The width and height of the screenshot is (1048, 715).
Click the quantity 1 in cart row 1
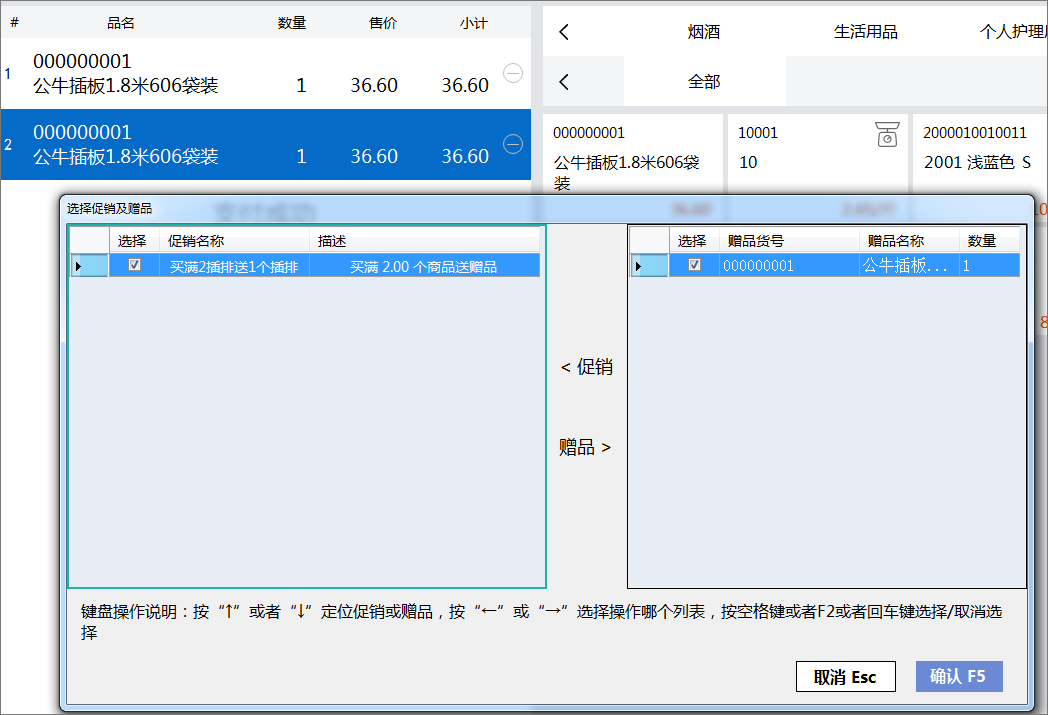point(301,86)
